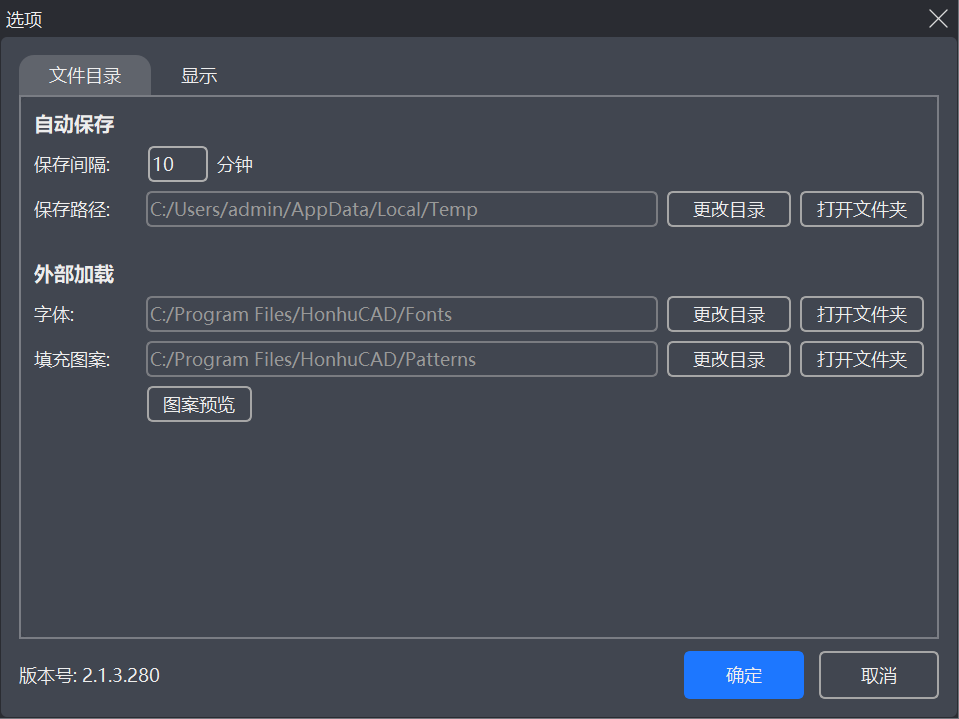Switch to the 显示 tab
This screenshot has height=719, width=959.
pyautogui.click(x=198, y=76)
